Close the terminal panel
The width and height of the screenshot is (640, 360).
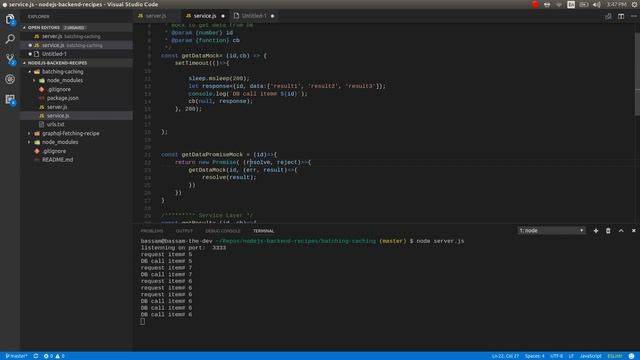(x=633, y=231)
